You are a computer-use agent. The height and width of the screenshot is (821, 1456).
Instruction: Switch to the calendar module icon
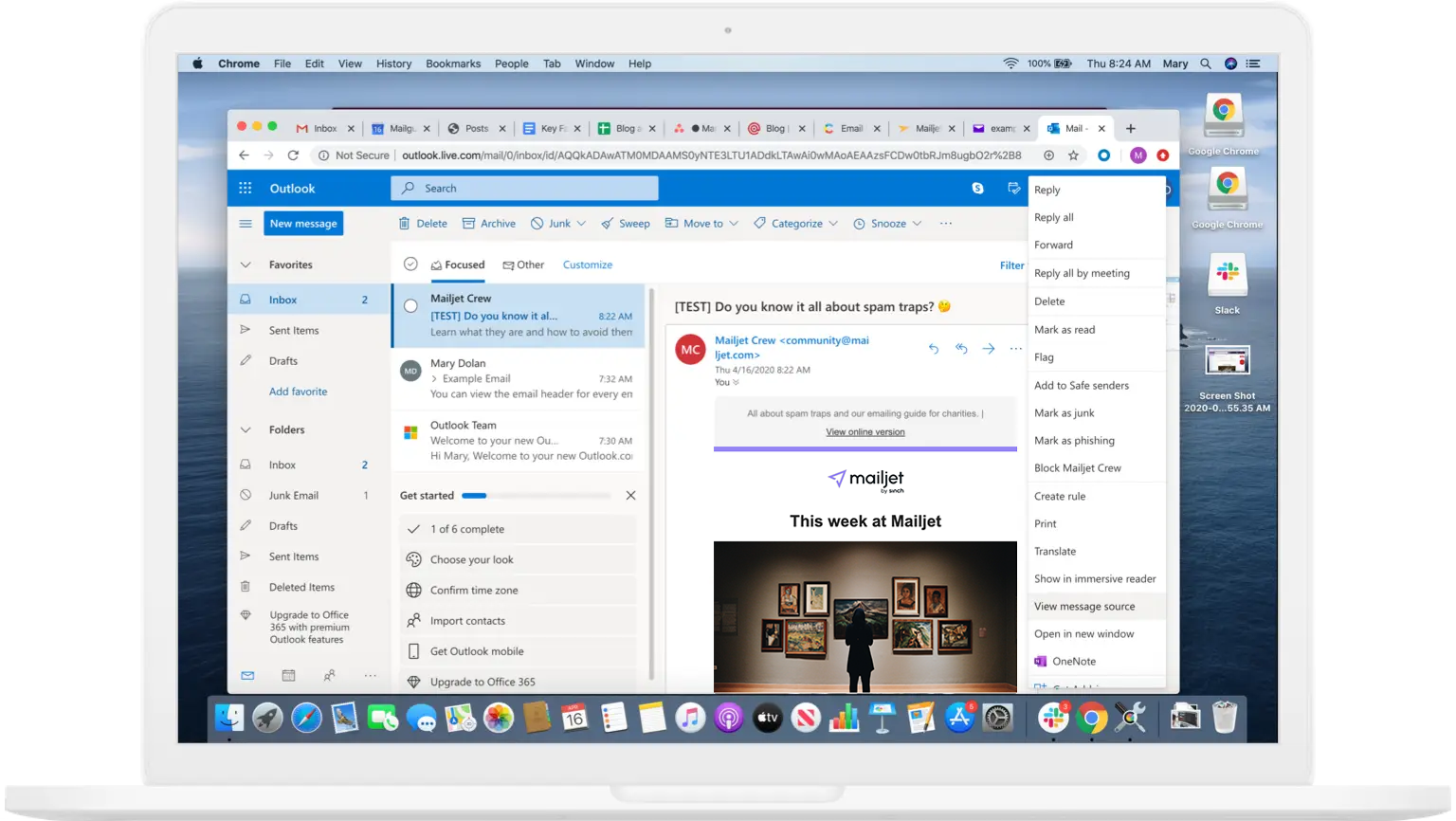289,675
